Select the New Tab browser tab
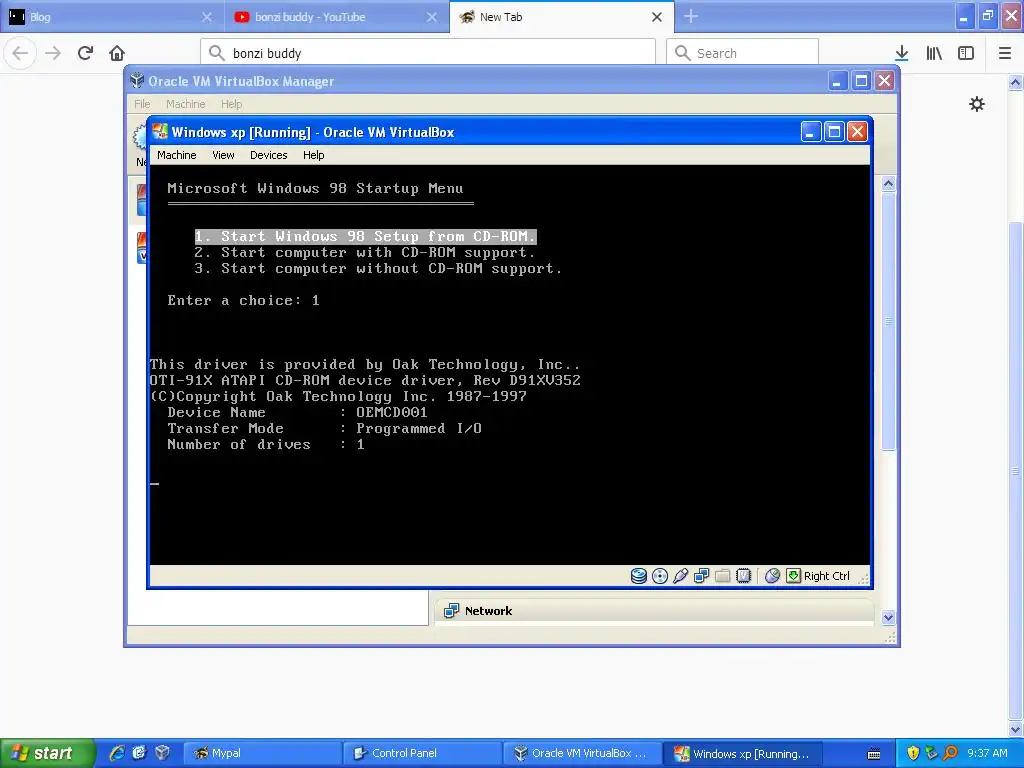Viewport: 1024px width, 768px height. (x=562, y=17)
